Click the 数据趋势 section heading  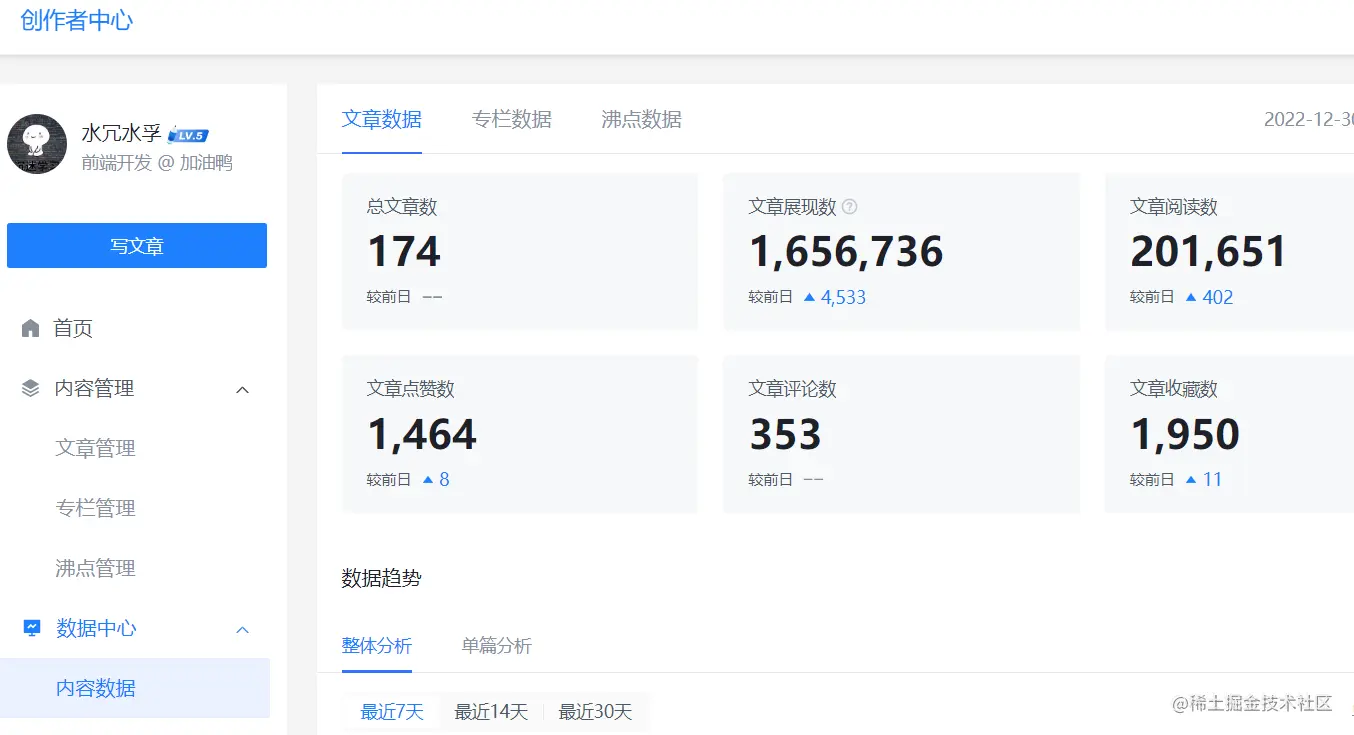click(382, 578)
